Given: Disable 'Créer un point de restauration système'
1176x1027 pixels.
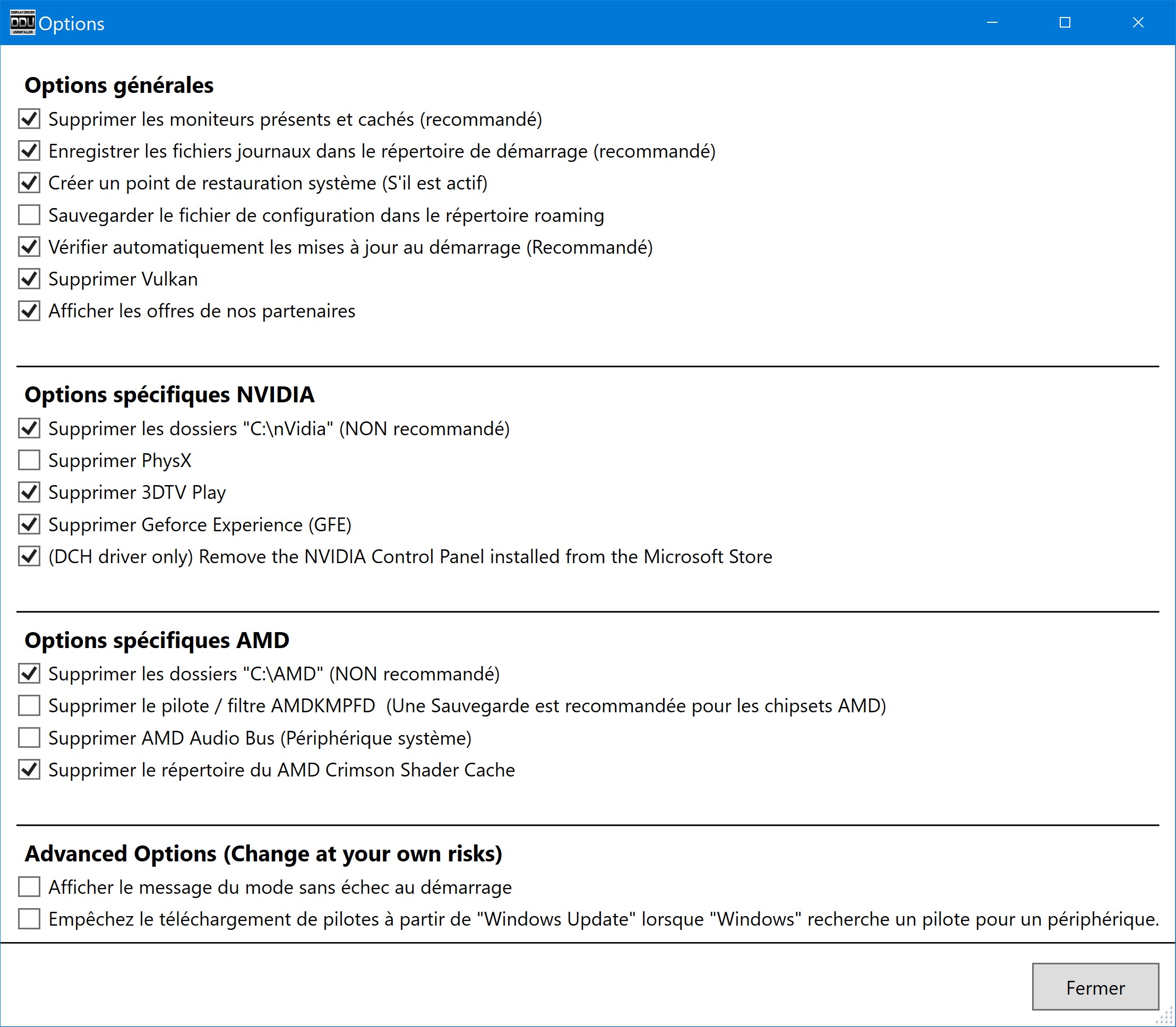Looking at the screenshot, I should tap(29, 184).
